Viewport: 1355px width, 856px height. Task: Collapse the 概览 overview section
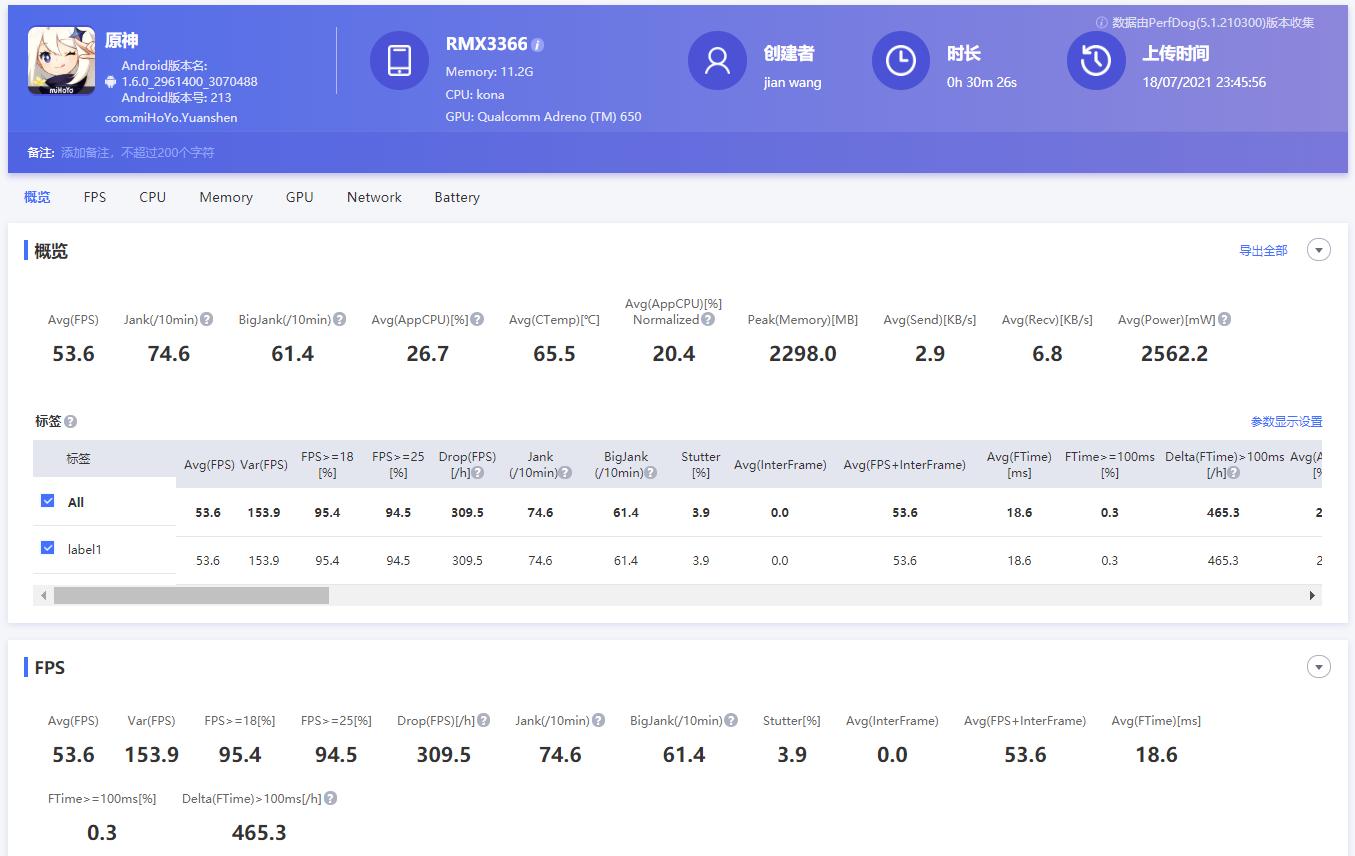point(1318,250)
